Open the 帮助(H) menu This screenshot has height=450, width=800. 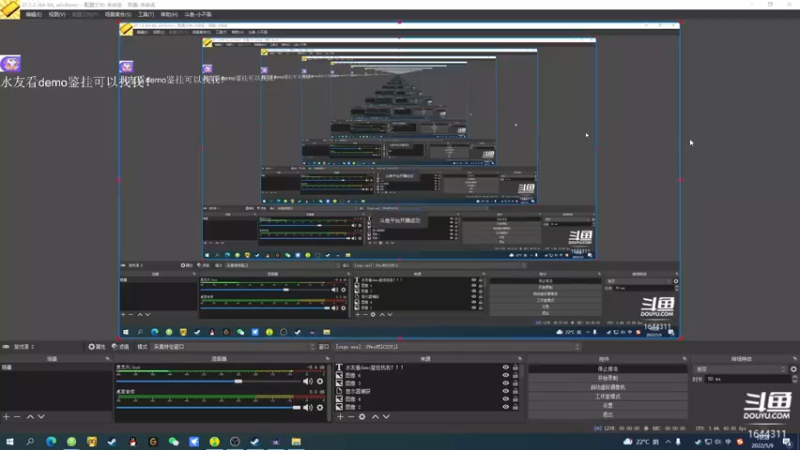click(169, 14)
